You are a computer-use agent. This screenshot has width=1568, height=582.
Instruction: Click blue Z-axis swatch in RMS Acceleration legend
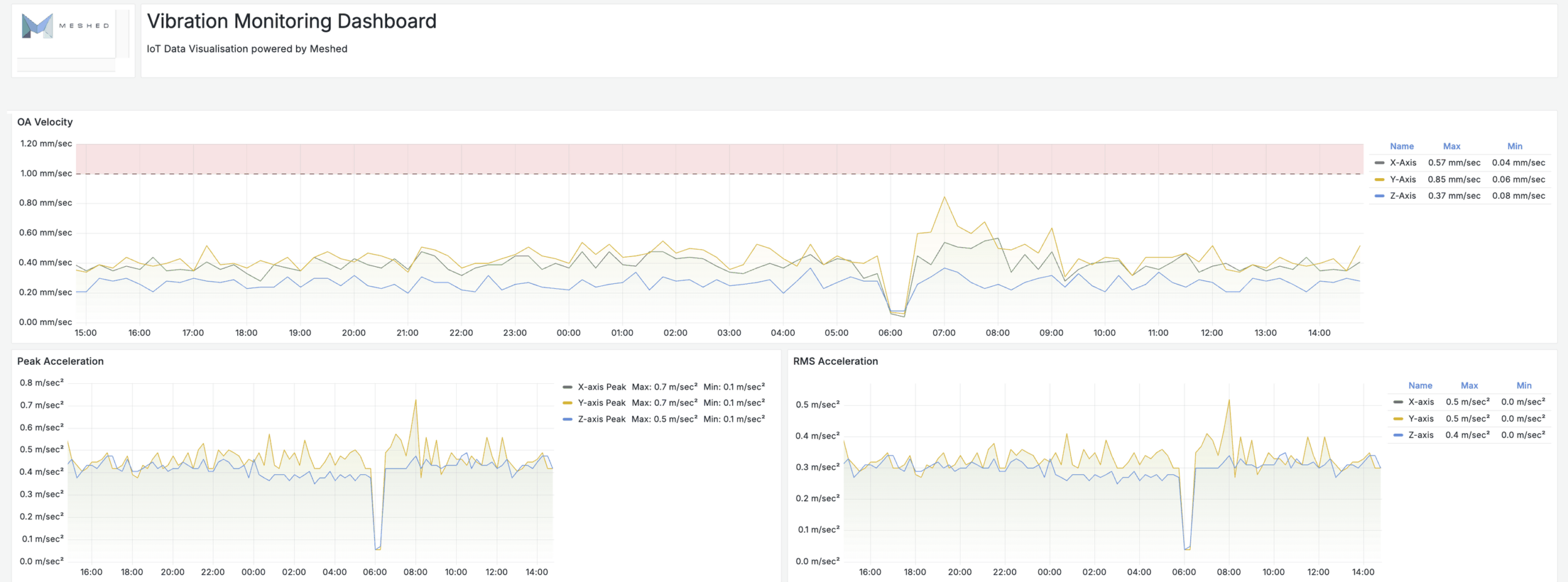click(x=1398, y=435)
